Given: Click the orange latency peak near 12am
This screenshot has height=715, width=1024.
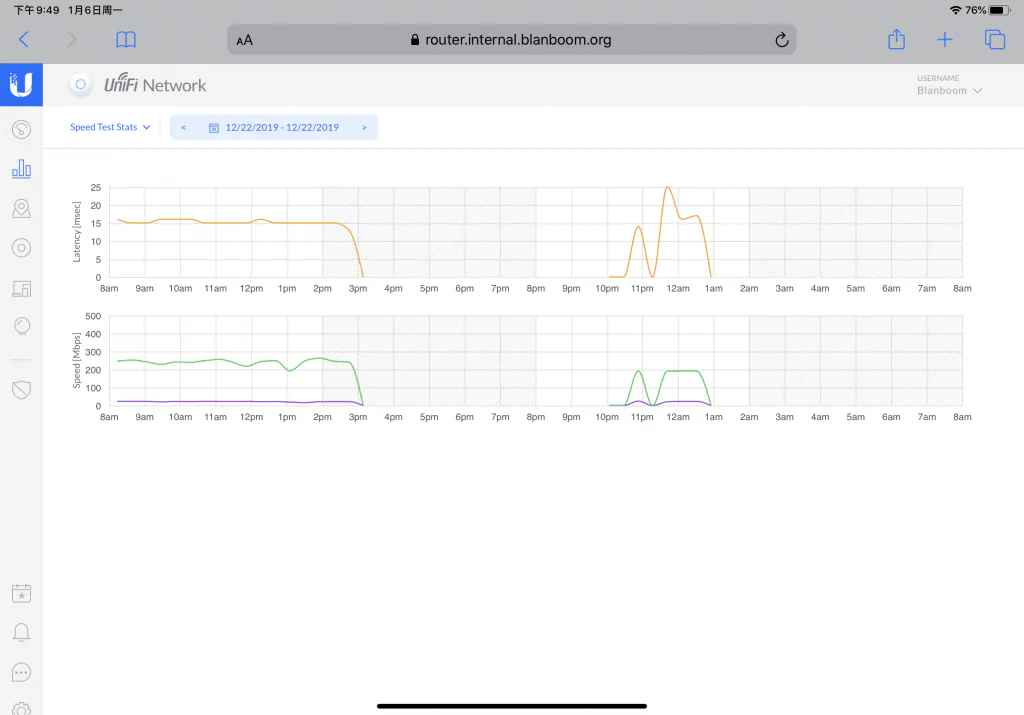Looking at the screenshot, I should pyautogui.click(x=667, y=187).
